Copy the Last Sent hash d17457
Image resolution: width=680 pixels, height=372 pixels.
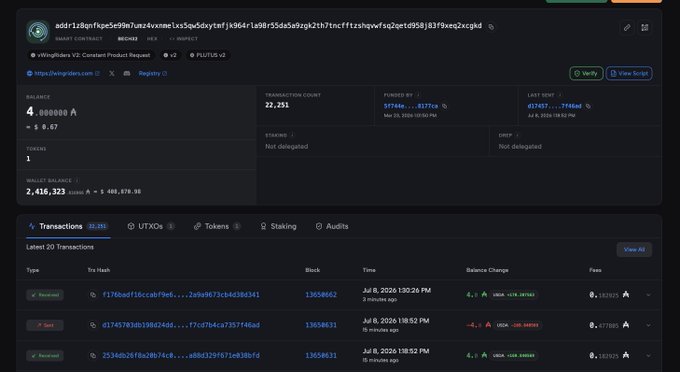pyautogui.click(x=588, y=106)
